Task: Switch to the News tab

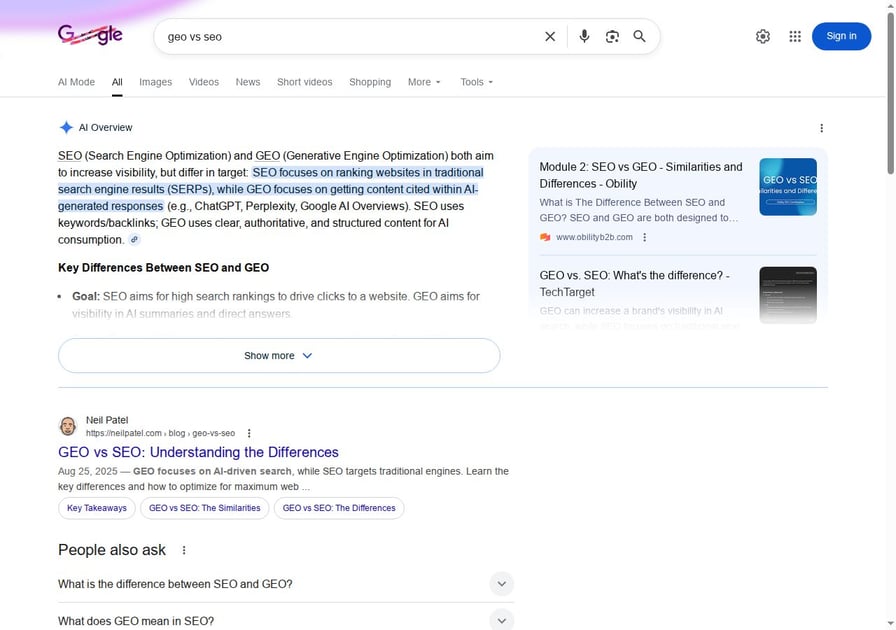Action: coord(248,82)
